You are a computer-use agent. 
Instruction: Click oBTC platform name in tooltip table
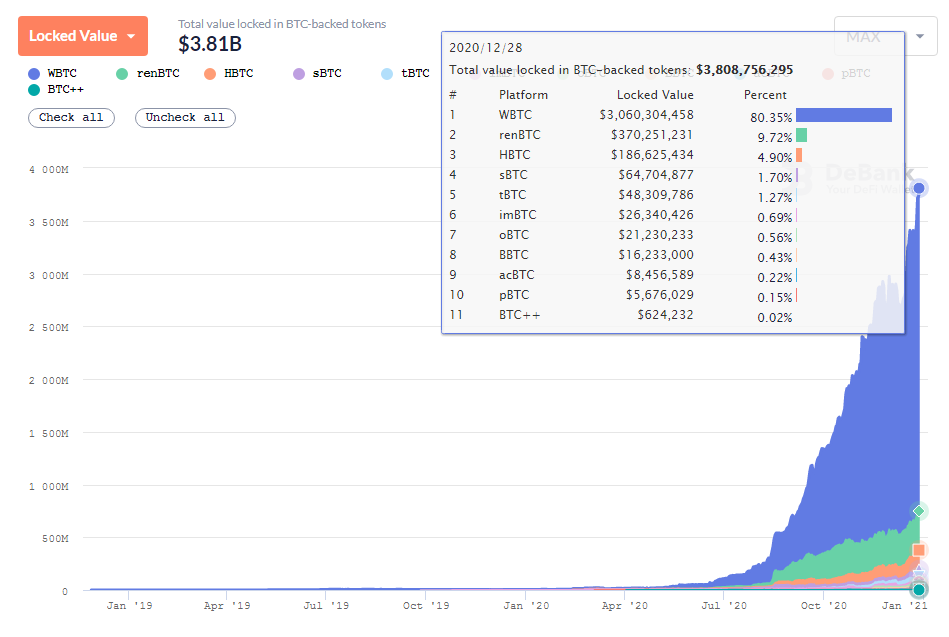(x=514, y=235)
